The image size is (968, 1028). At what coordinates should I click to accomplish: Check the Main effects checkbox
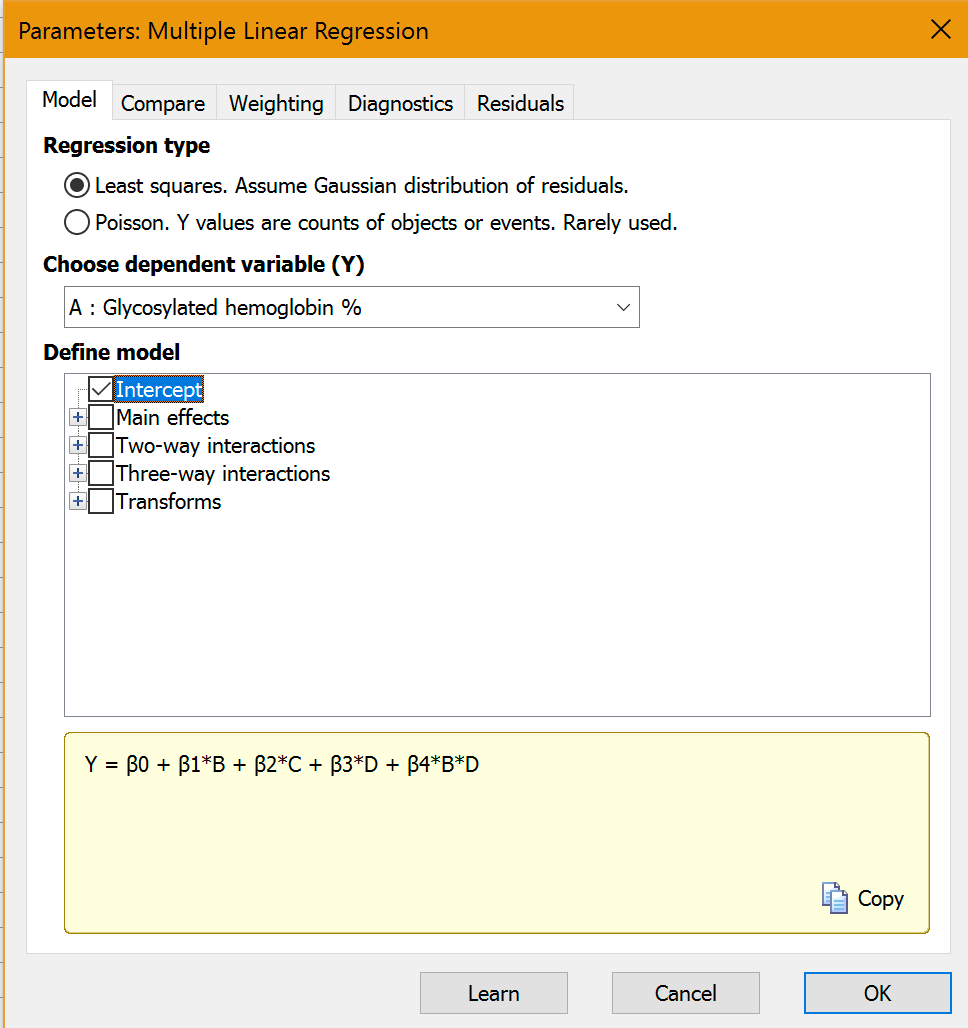101,418
